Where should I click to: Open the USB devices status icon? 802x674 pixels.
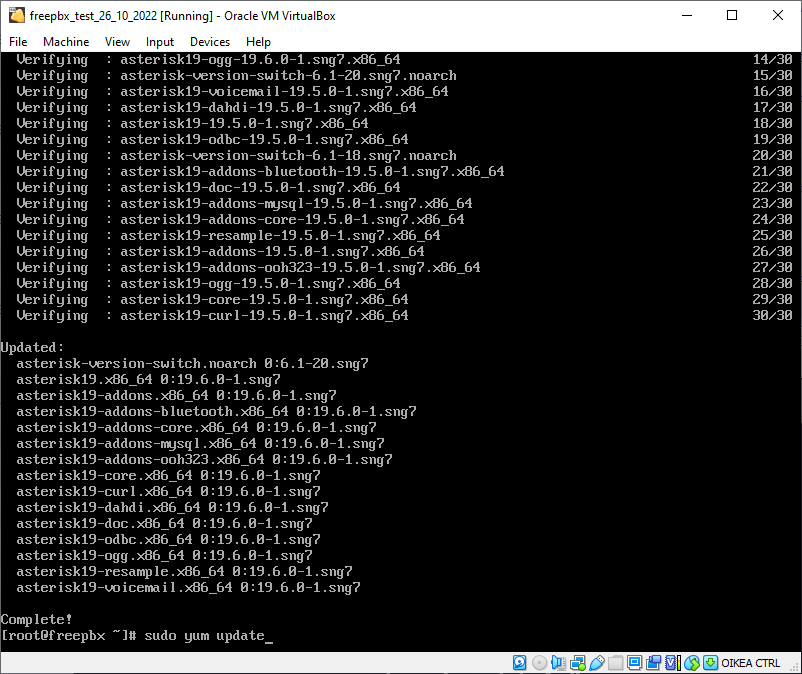click(597, 663)
